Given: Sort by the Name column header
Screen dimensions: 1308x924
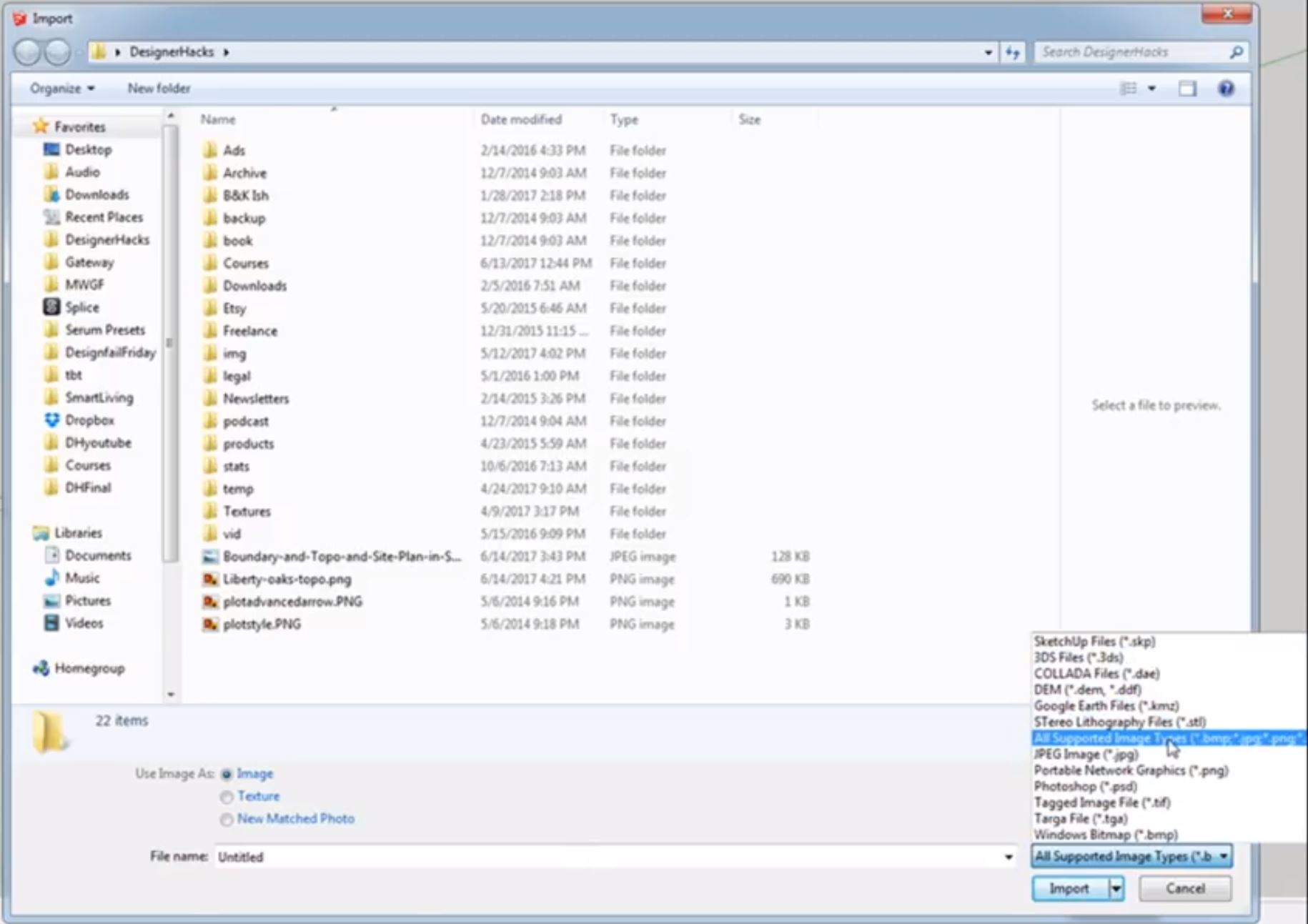Looking at the screenshot, I should pos(217,119).
